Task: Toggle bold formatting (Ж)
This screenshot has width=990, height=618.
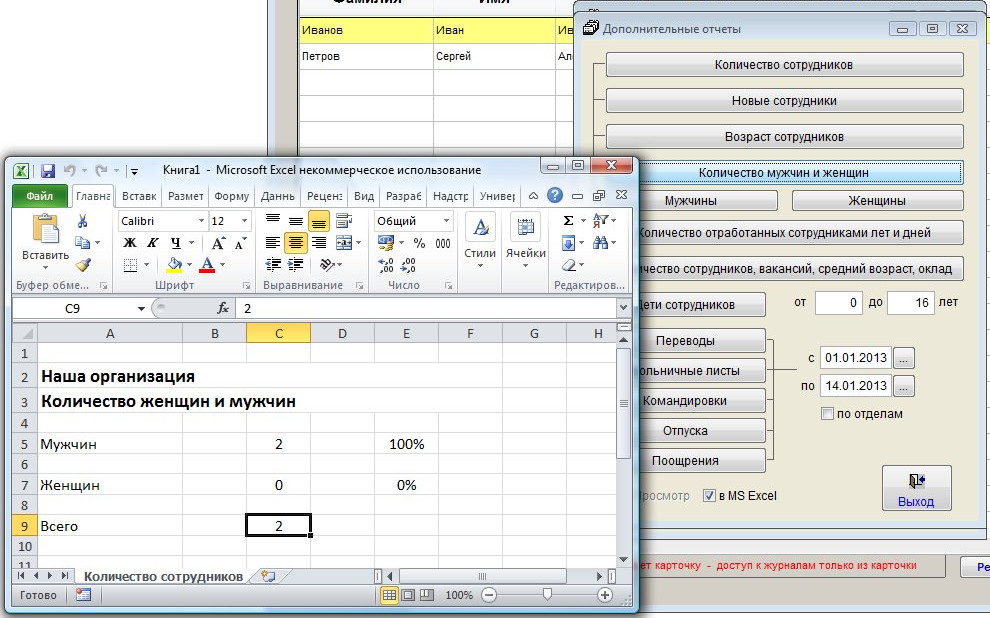Action: click(x=129, y=243)
